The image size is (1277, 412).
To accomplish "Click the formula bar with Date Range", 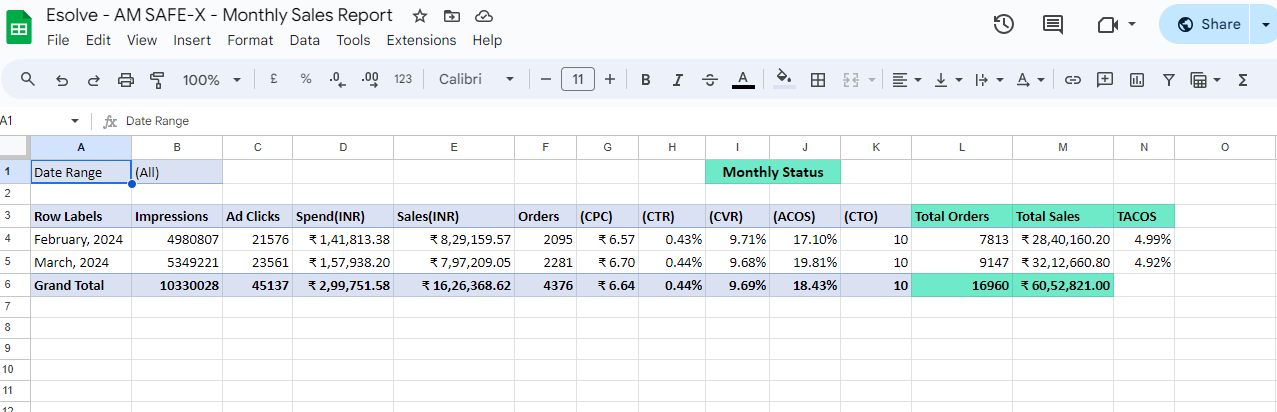I will click(x=690, y=121).
